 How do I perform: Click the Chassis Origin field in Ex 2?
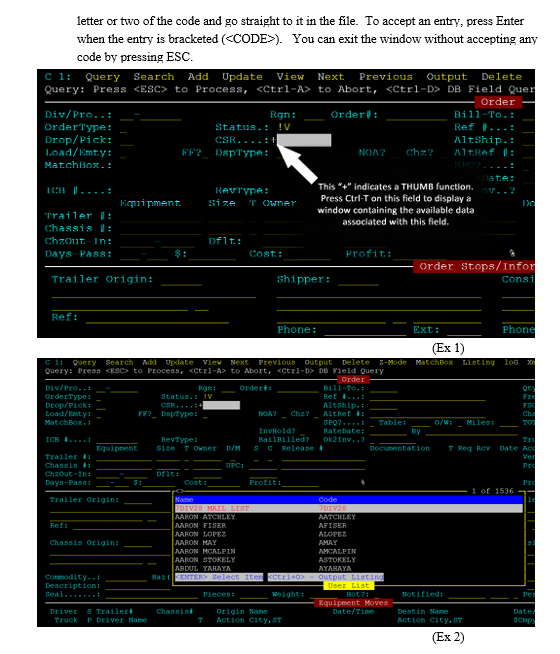click(138, 543)
